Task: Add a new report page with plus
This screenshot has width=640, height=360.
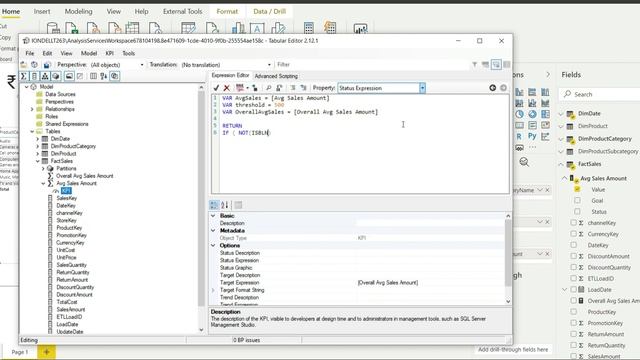Action: 47,352
